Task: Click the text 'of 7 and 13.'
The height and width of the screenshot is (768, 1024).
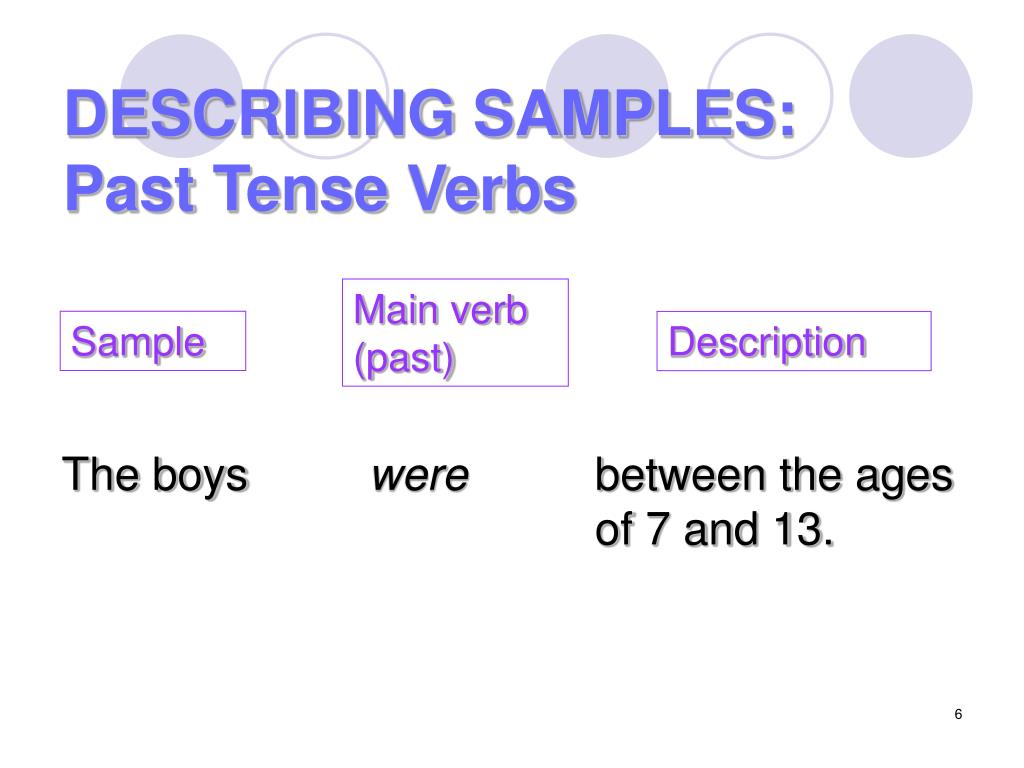Action: [714, 530]
